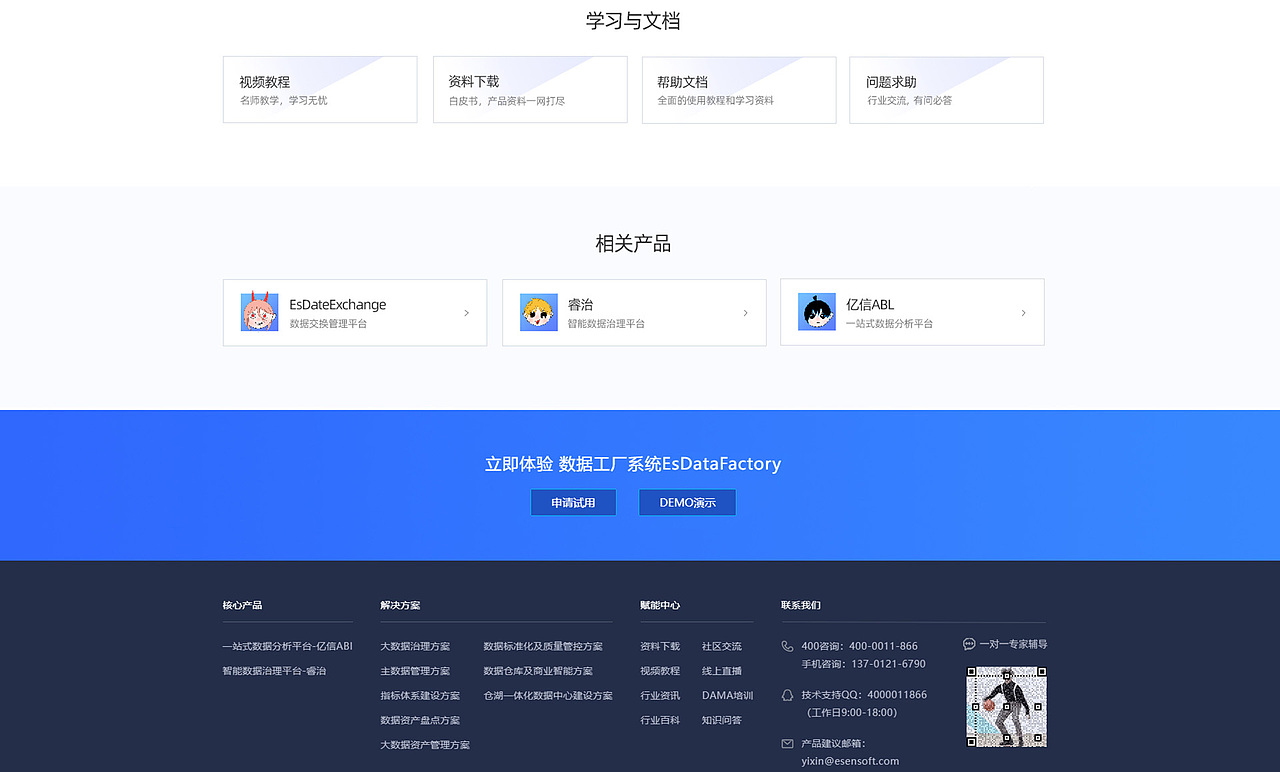Screen dimensions: 1280x772
Task: Click the DEMO演示 button
Action: click(x=687, y=502)
